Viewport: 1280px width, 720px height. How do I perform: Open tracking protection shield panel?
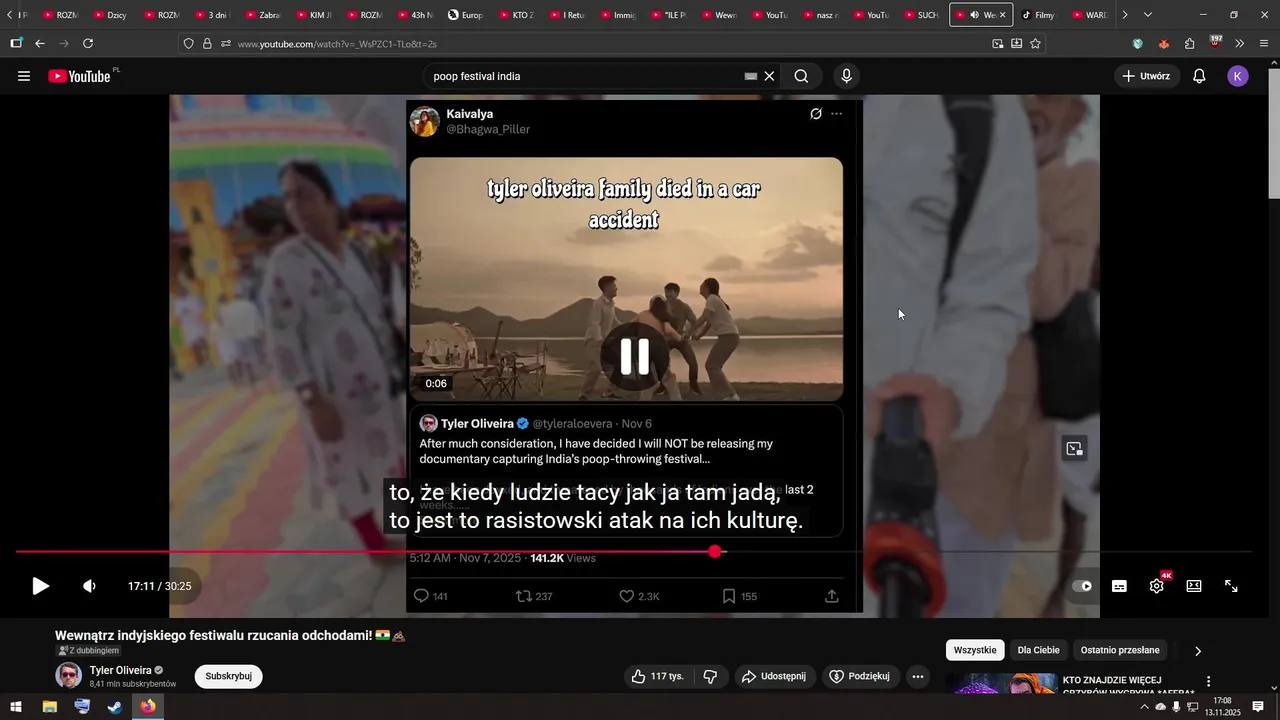tap(188, 44)
